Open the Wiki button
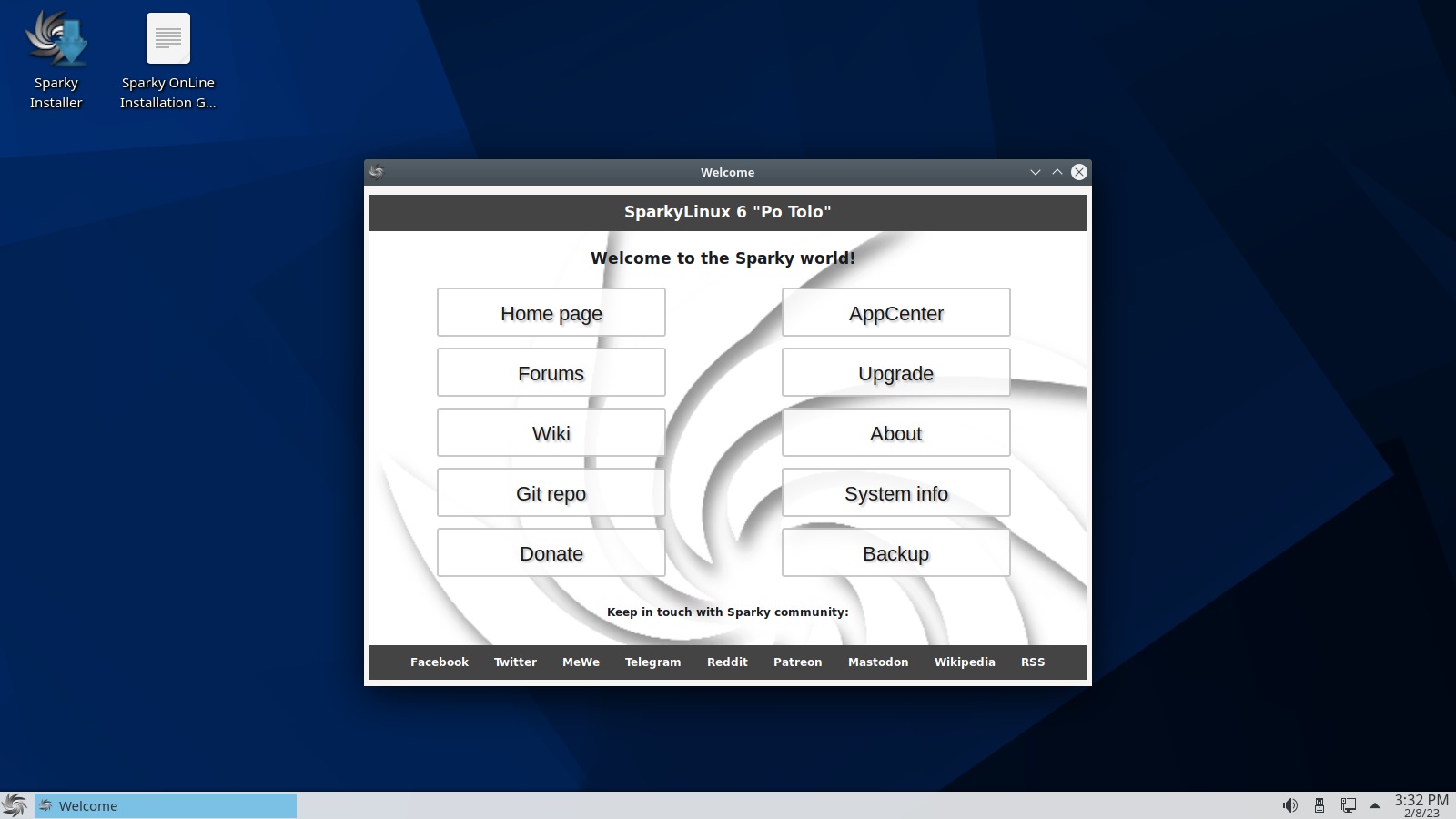This screenshot has height=819, width=1456. tap(551, 433)
